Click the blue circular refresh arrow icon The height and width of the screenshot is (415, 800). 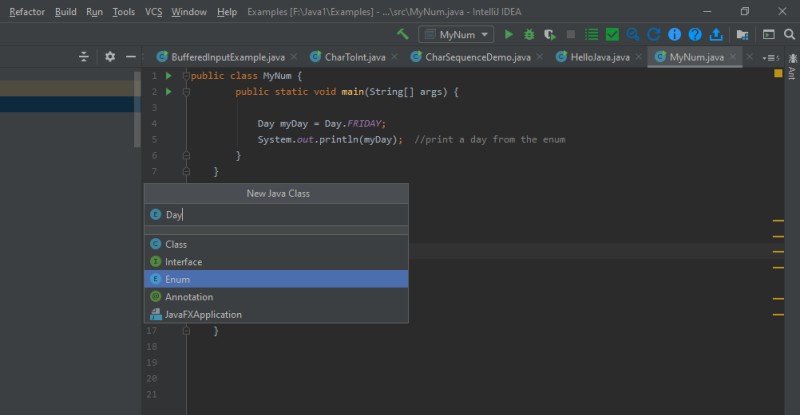point(654,34)
